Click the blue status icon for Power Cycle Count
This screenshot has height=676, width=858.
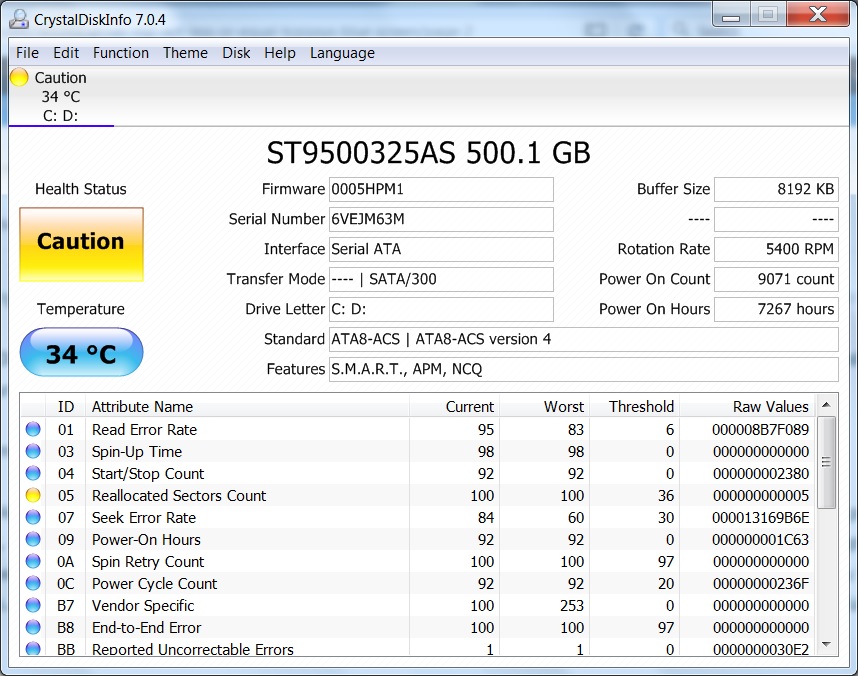pos(33,583)
